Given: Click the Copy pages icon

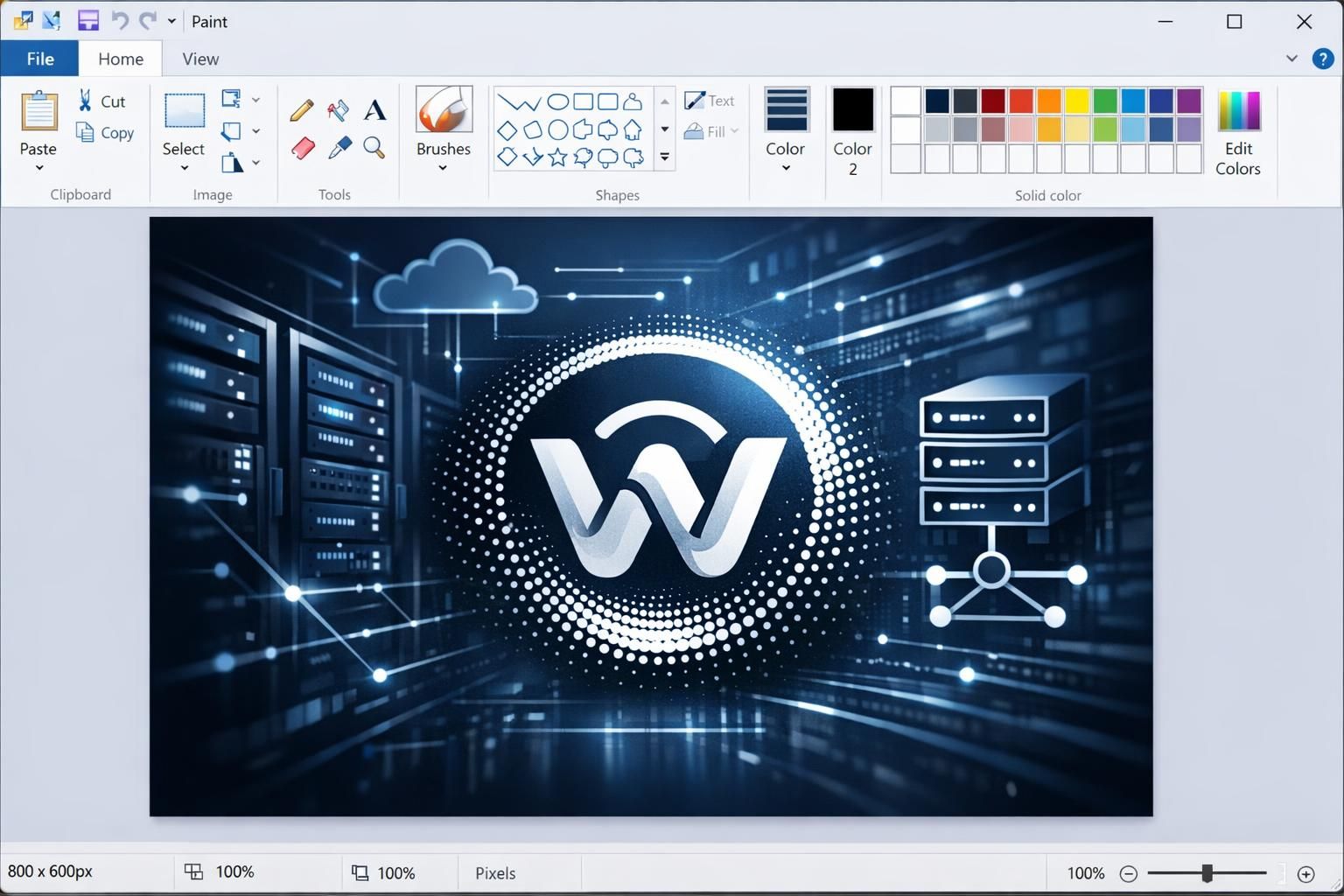Looking at the screenshot, I should click(85, 132).
